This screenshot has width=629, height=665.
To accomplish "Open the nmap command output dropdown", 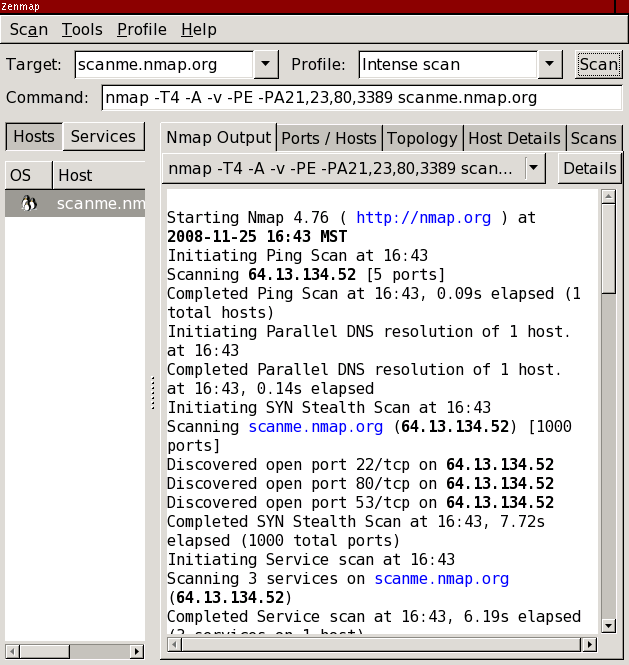I will click(x=354, y=168).
